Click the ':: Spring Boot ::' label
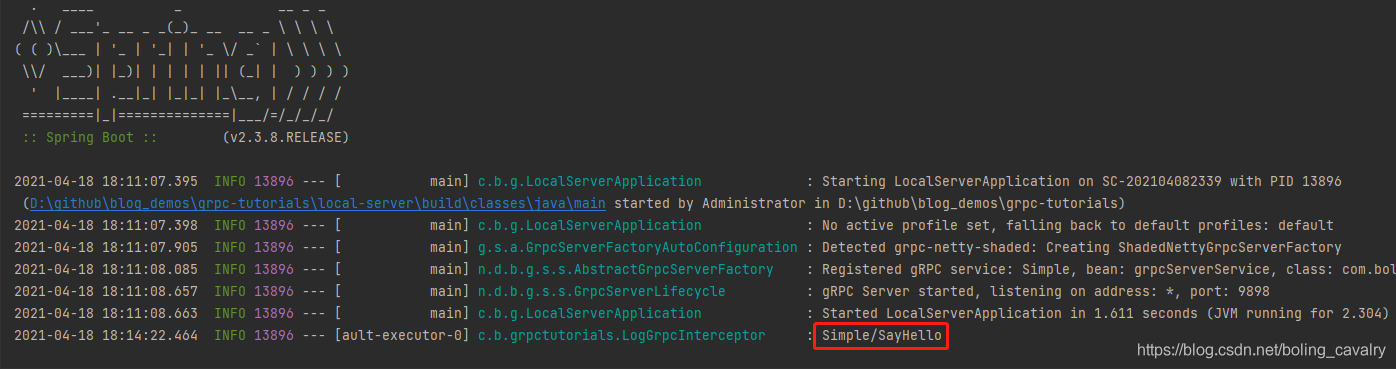 pyautogui.click(x=89, y=137)
